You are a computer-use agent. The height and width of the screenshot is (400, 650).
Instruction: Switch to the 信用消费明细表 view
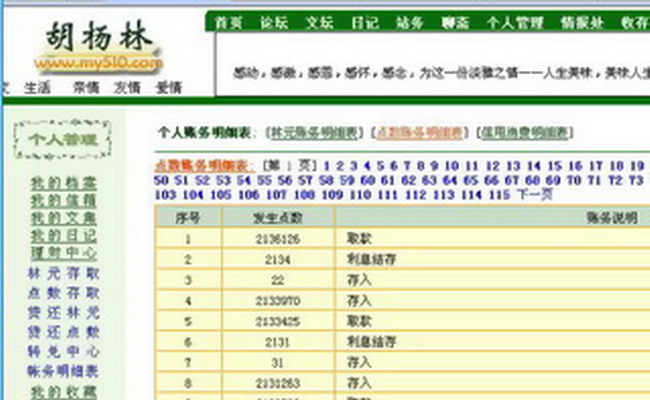525,132
